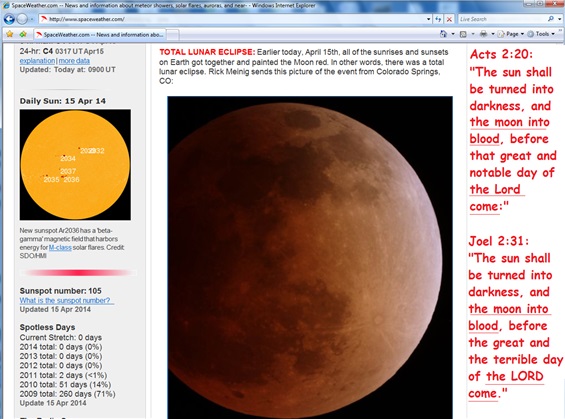Expand the Print options dropdown arrow
The image size is (565, 419).
coord(493,34)
